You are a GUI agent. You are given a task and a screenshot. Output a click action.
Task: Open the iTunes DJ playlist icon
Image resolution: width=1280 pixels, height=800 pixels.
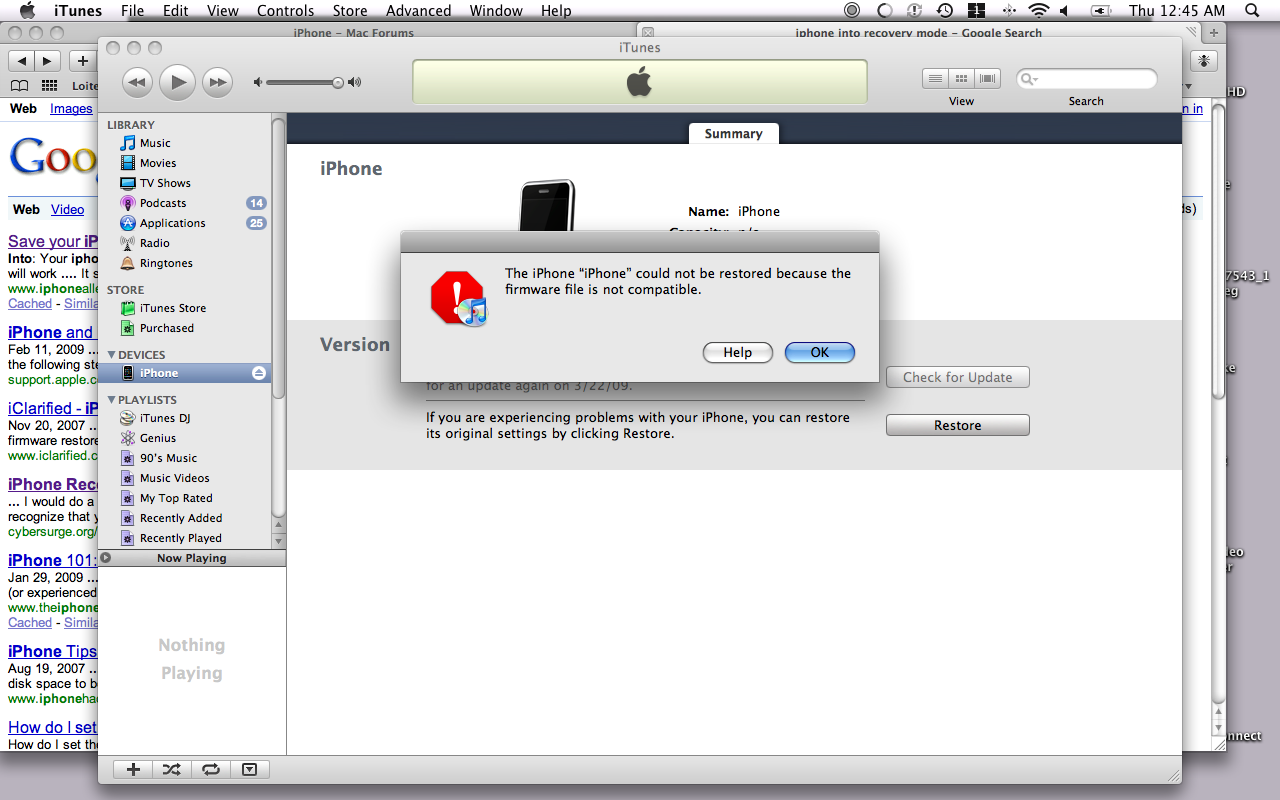(128, 418)
